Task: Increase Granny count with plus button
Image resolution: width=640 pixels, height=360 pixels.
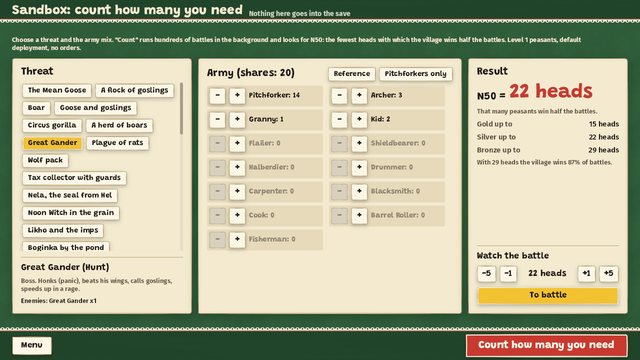Action: 237,120
